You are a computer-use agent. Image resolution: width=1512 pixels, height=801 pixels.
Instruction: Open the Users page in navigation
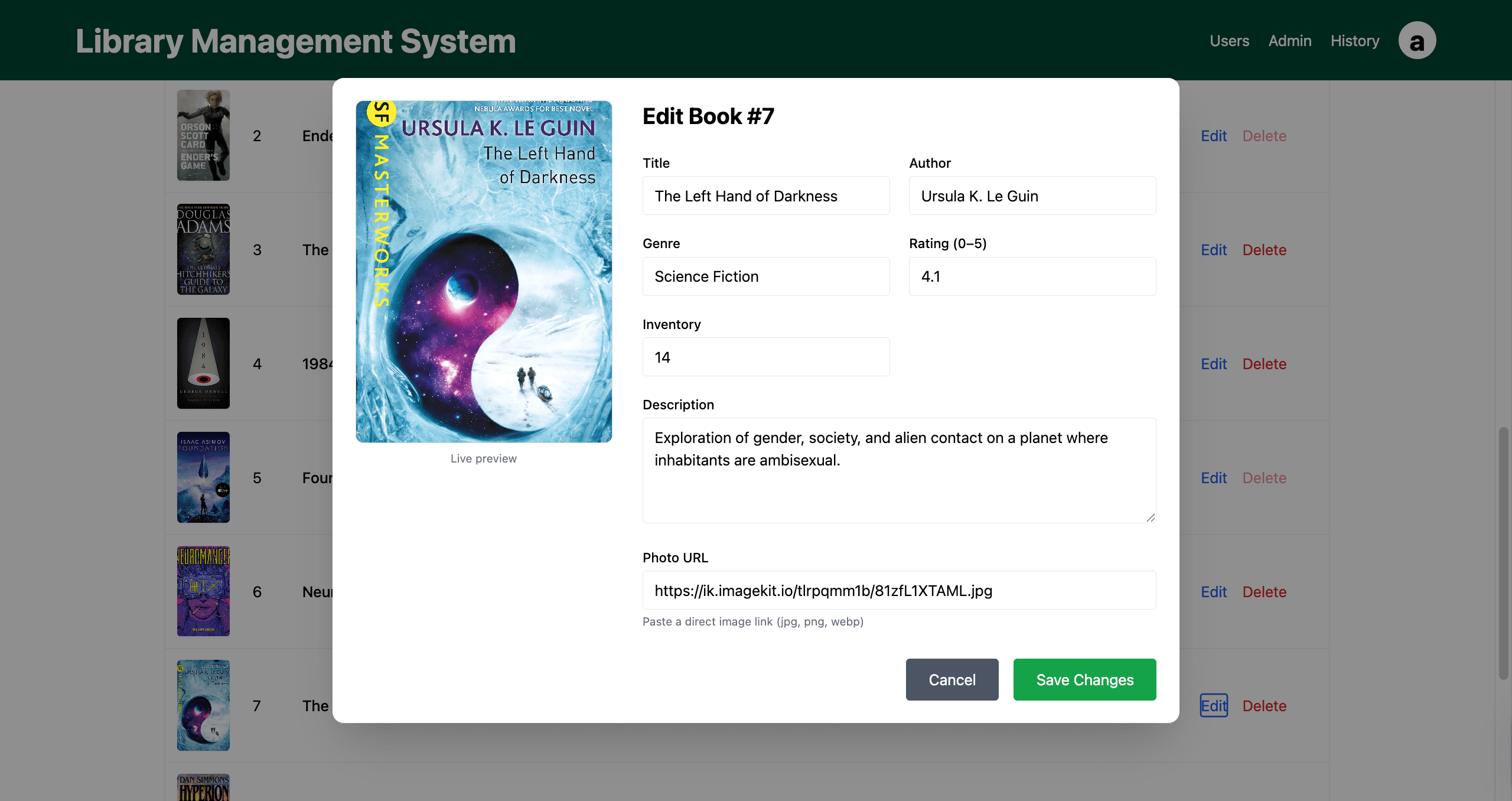coord(1229,41)
